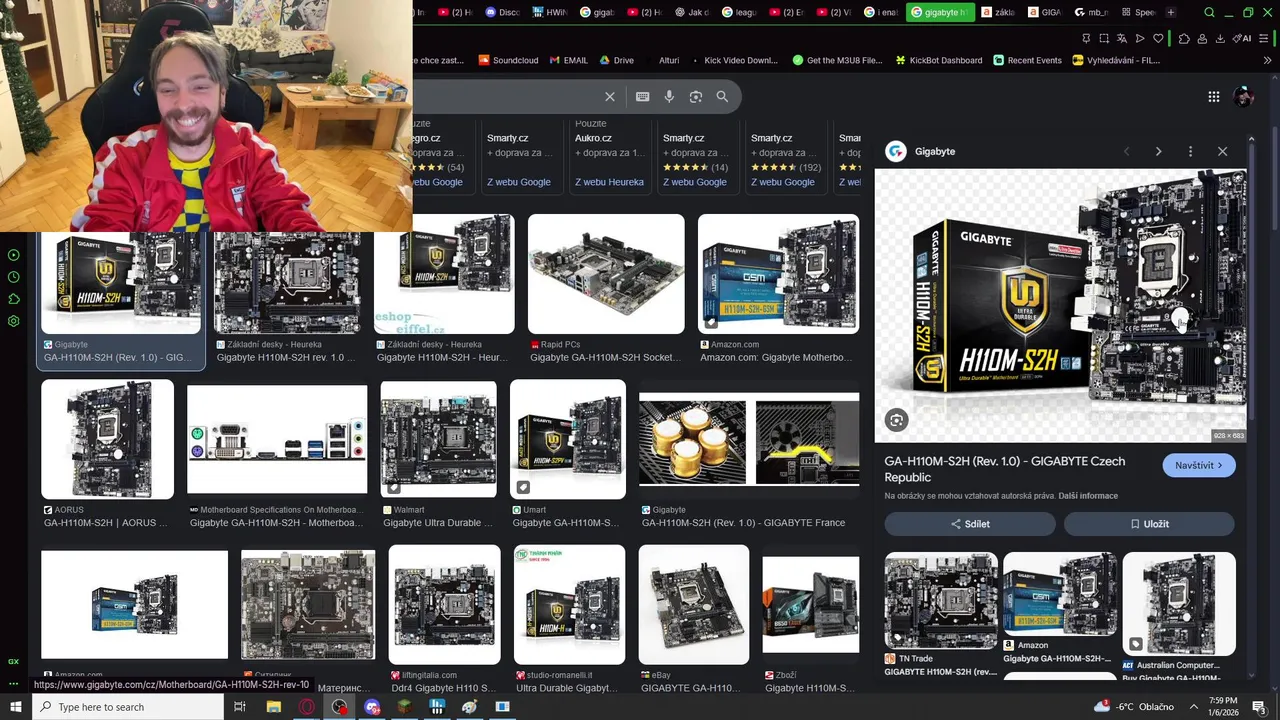This screenshot has width=1280, height=720.
Task: Expand the bookmarks bar overflow chevron
Action: point(1269,60)
